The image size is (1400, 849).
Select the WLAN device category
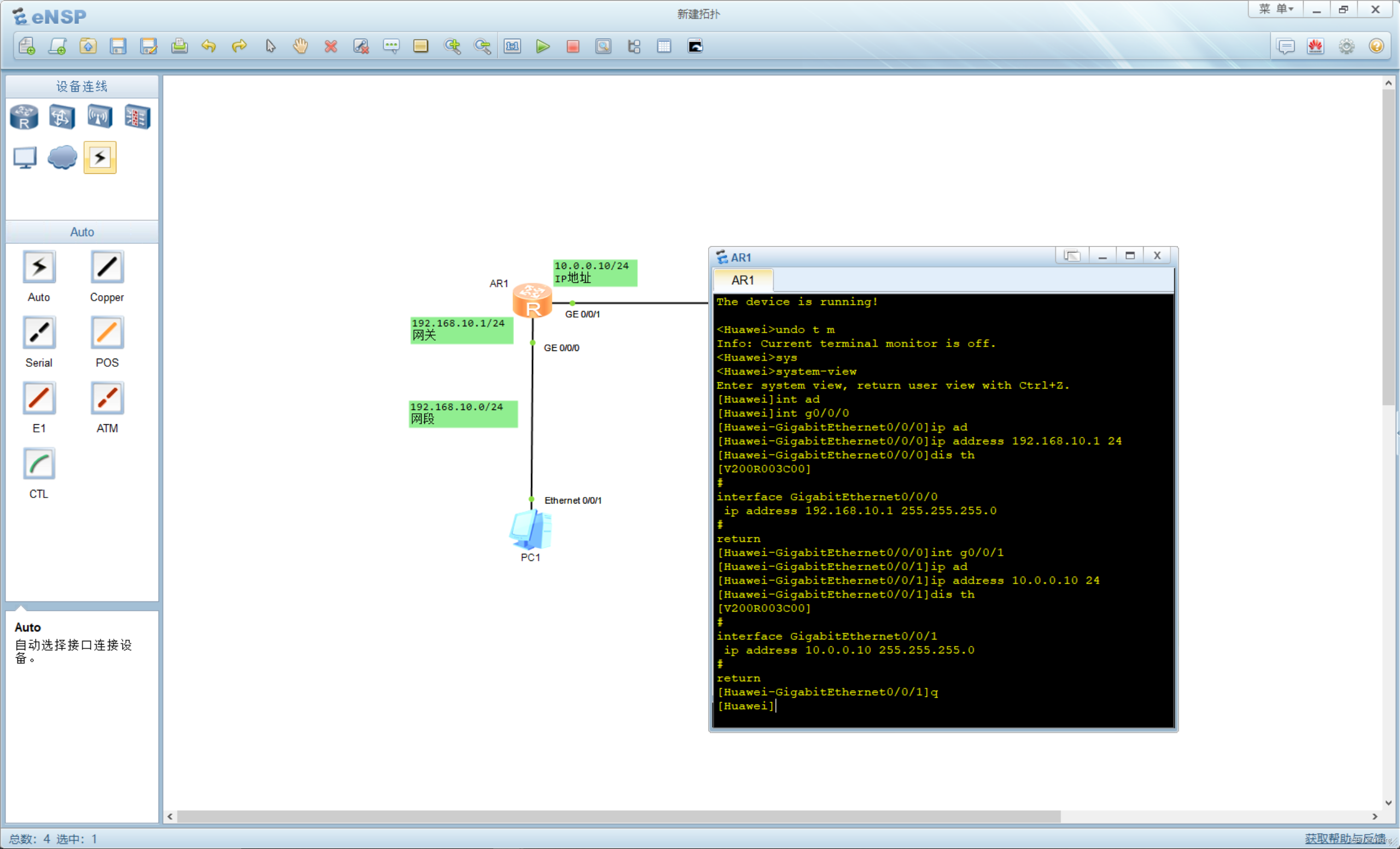(x=100, y=117)
